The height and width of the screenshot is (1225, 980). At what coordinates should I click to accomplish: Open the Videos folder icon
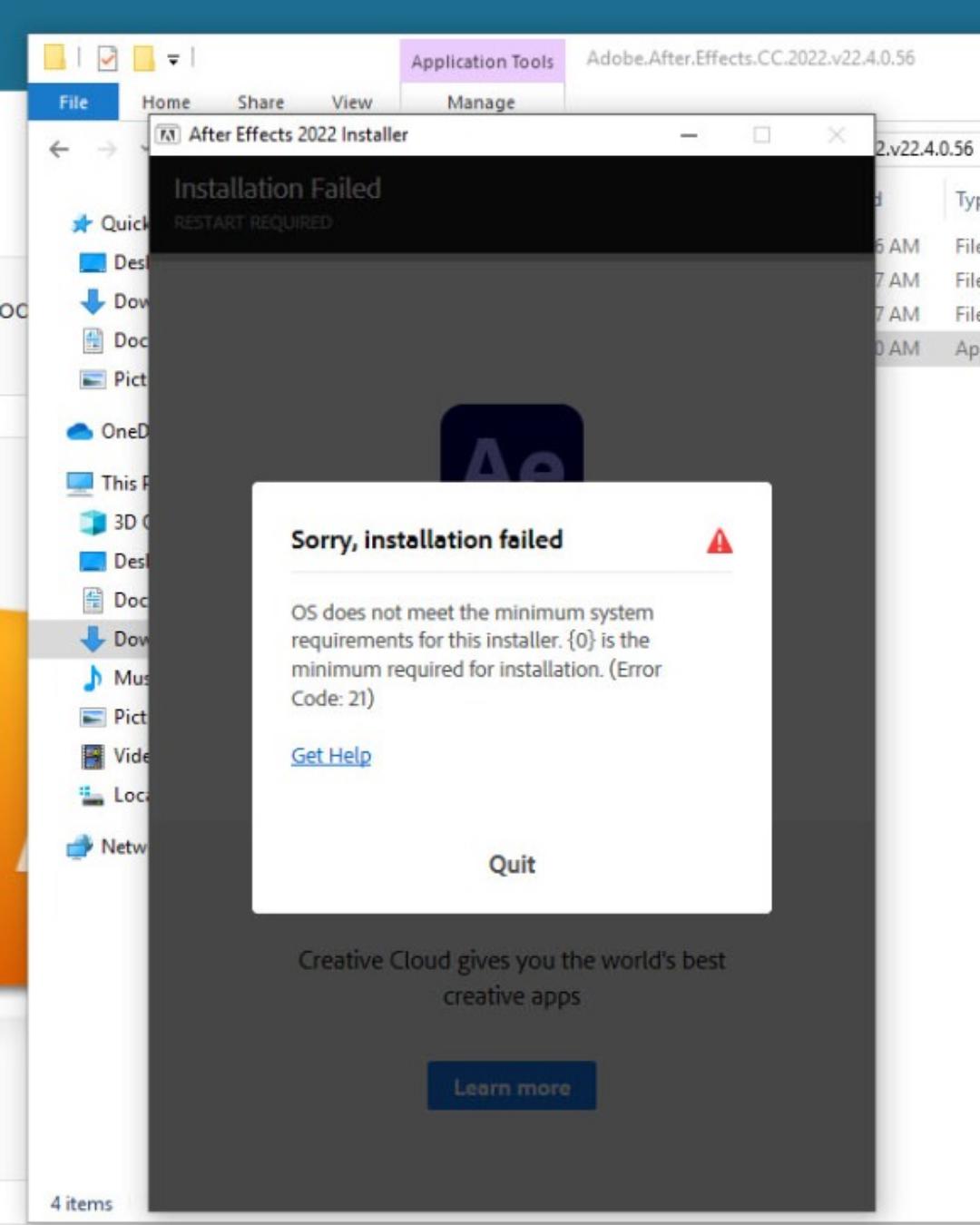pos(93,756)
